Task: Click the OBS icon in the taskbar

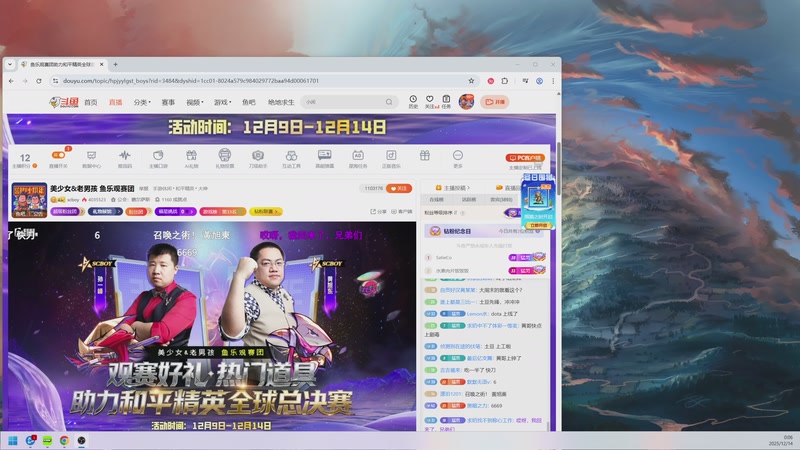Action: coord(81,440)
